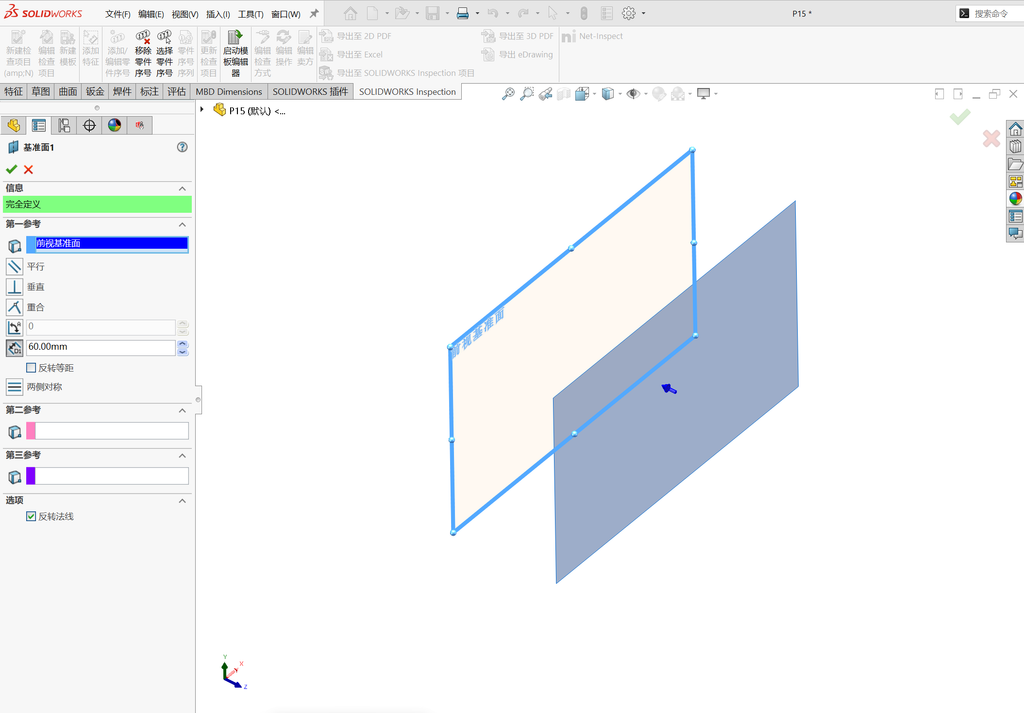The height and width of the screenshot is (713, 1024).
Task: Click the blue direction arrow on preview plane
Action: 669,389
